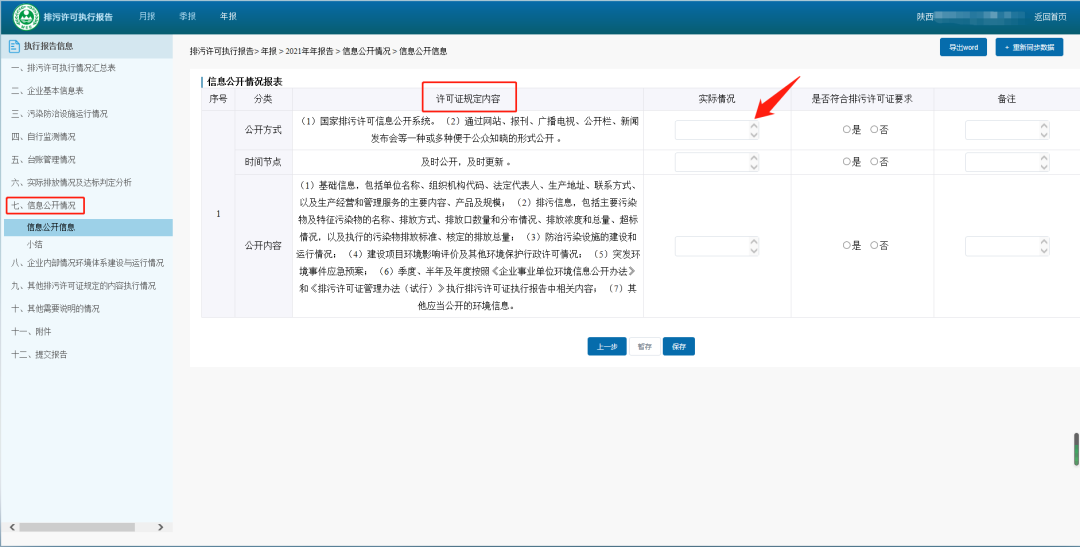Click the sidebar scroll right arrow
The height and width of the screenshot is (547, 1080).
pyautogui.click(x=167, y=526)
